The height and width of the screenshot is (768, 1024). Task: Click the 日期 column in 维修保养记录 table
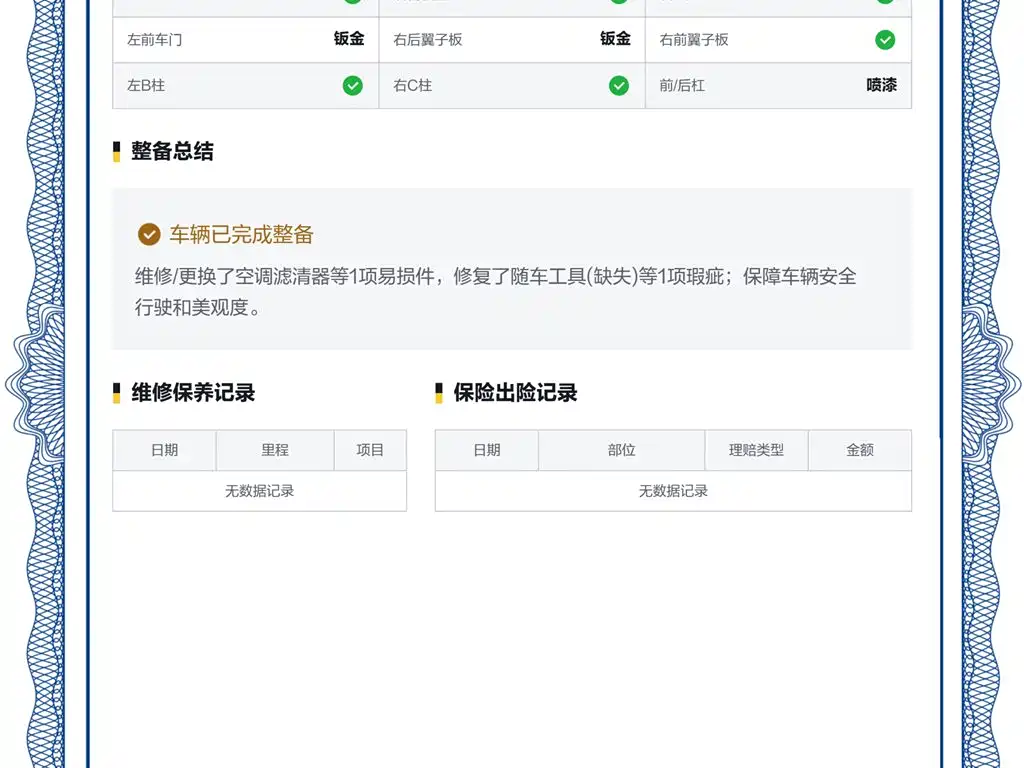pyautogui.click(x=165, y=450)
